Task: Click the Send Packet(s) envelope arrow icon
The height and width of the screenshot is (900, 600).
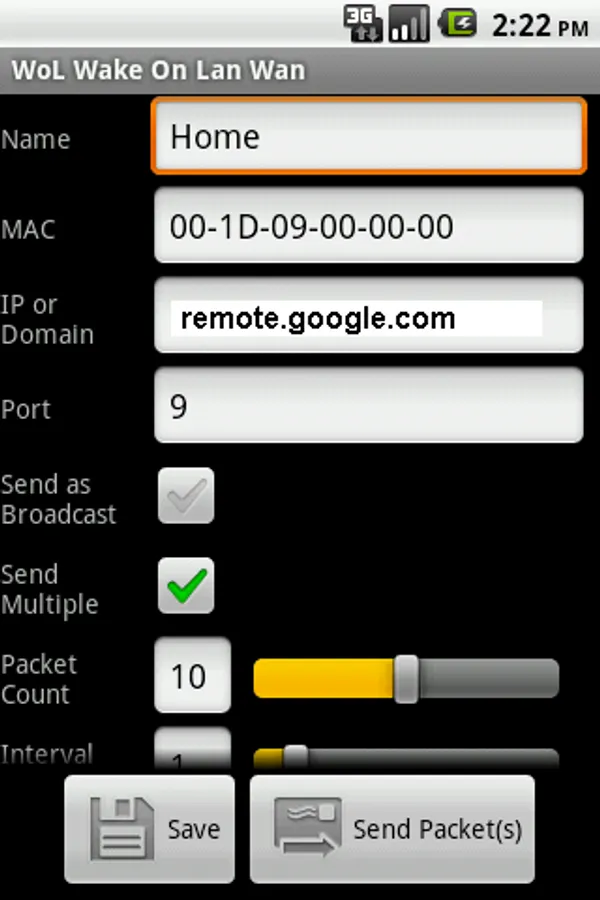Action: click(x=307, y=828)
